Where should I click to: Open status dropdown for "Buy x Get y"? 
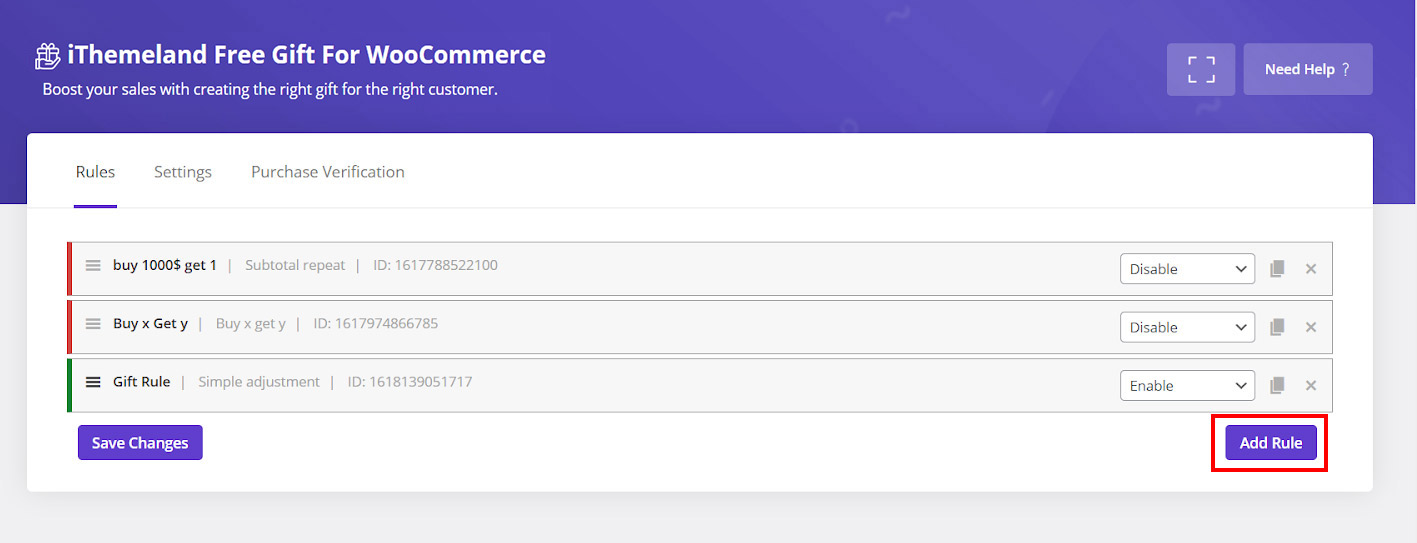click(1187, 327)
